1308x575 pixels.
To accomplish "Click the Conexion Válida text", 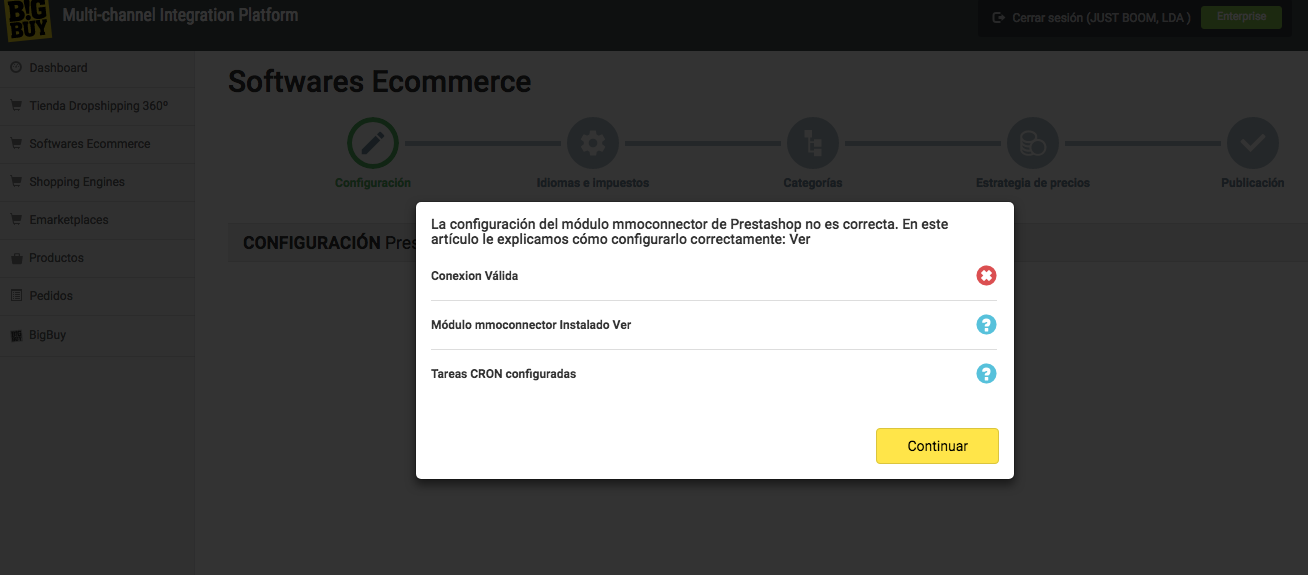I will (475, 275).
